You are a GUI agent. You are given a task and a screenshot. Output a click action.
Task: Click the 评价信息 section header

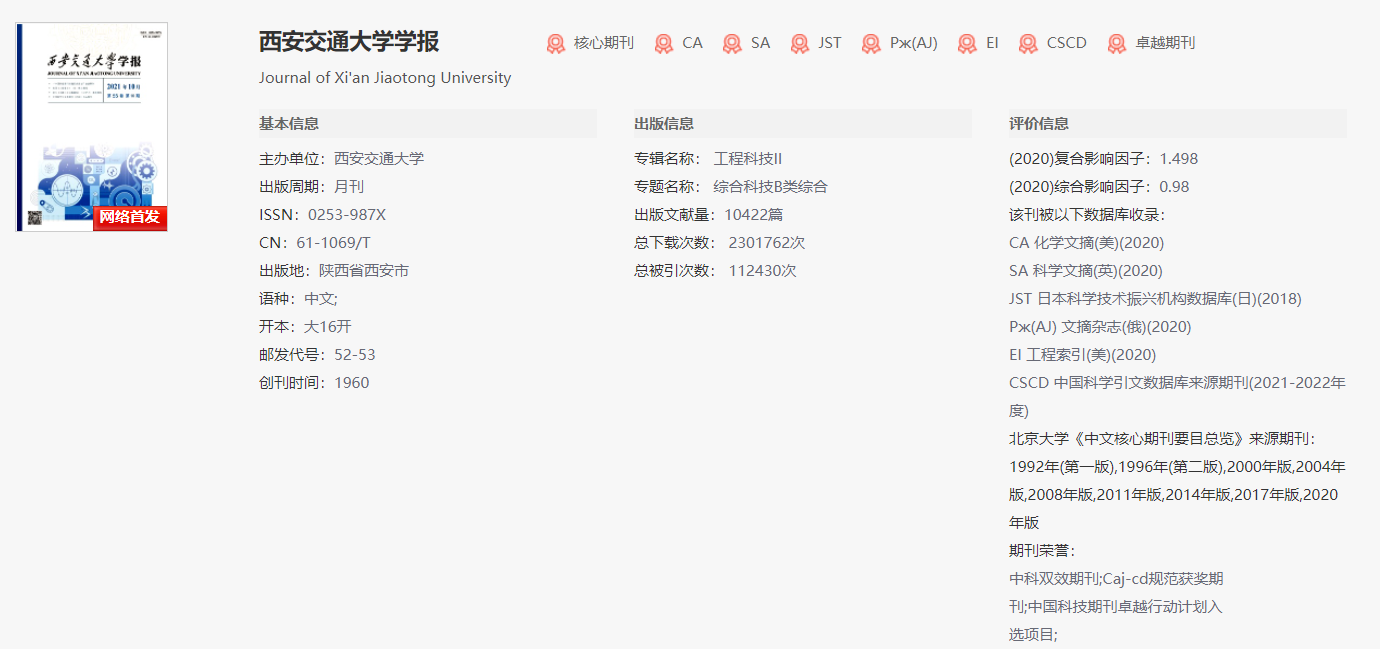[1178, 124]
